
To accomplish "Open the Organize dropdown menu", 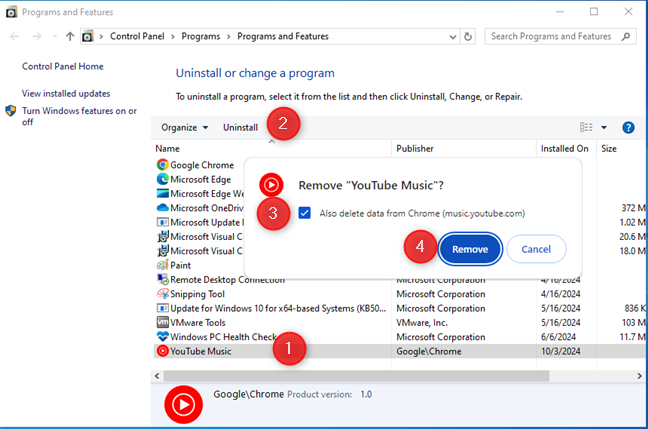I will coord(184,127).
